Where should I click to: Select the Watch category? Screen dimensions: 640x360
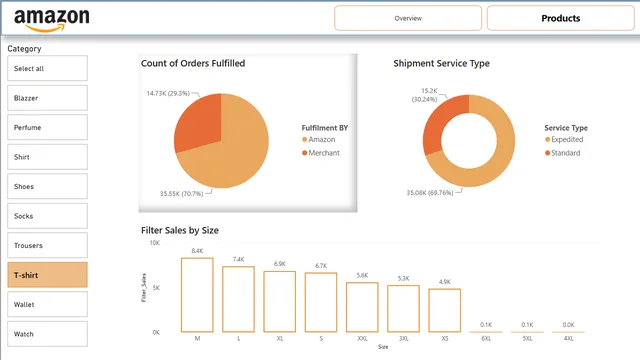pos(47,334)
